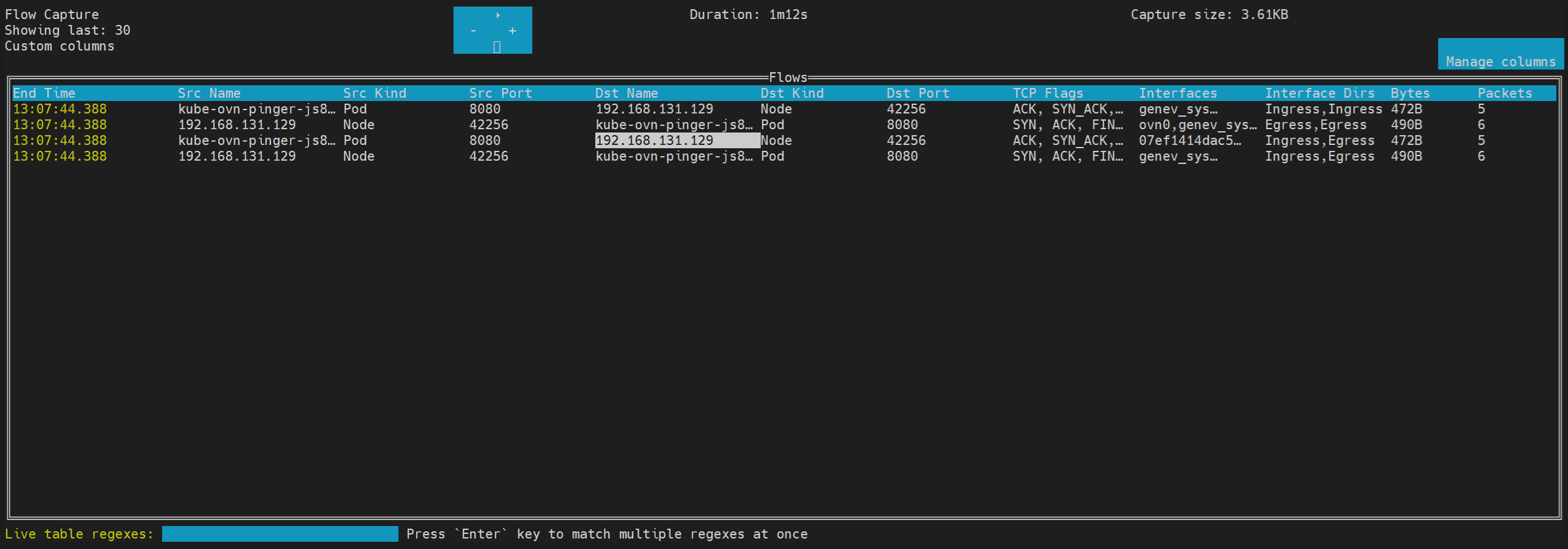The image size is (1568, 549).
Task: Click the Bytes column header
Action: [1410, 93]
